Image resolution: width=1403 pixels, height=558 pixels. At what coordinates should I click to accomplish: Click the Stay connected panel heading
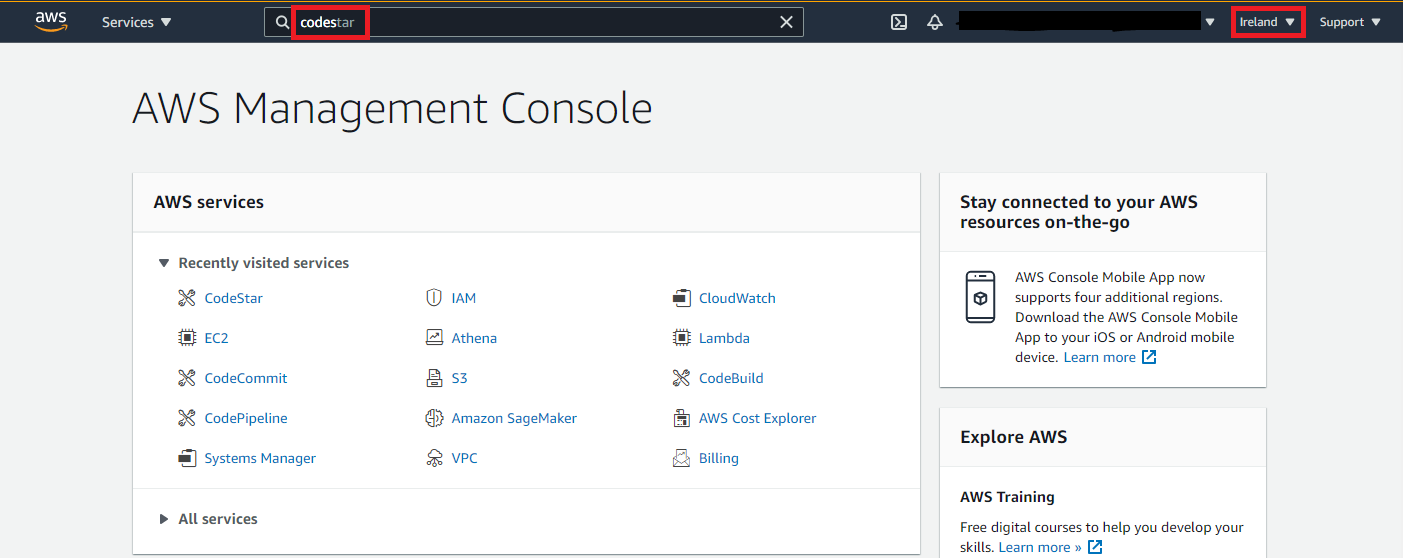[1079, 212]
